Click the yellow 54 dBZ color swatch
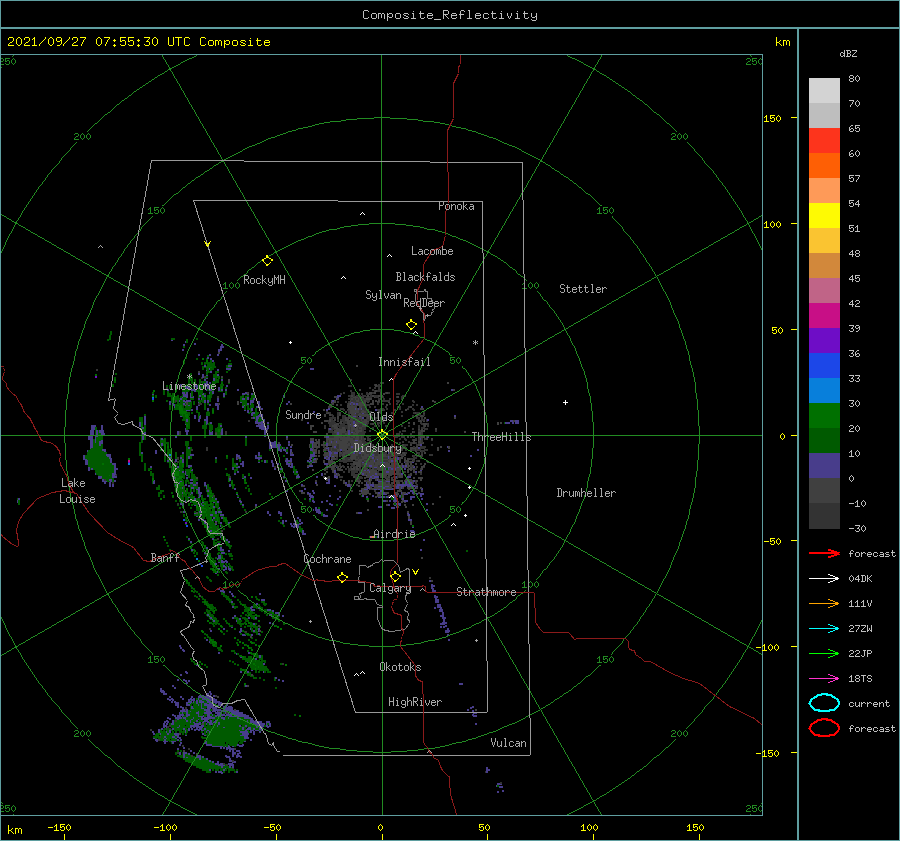Image resolution: width=900 pixels, height=841 pixels. tap(824, 215)
